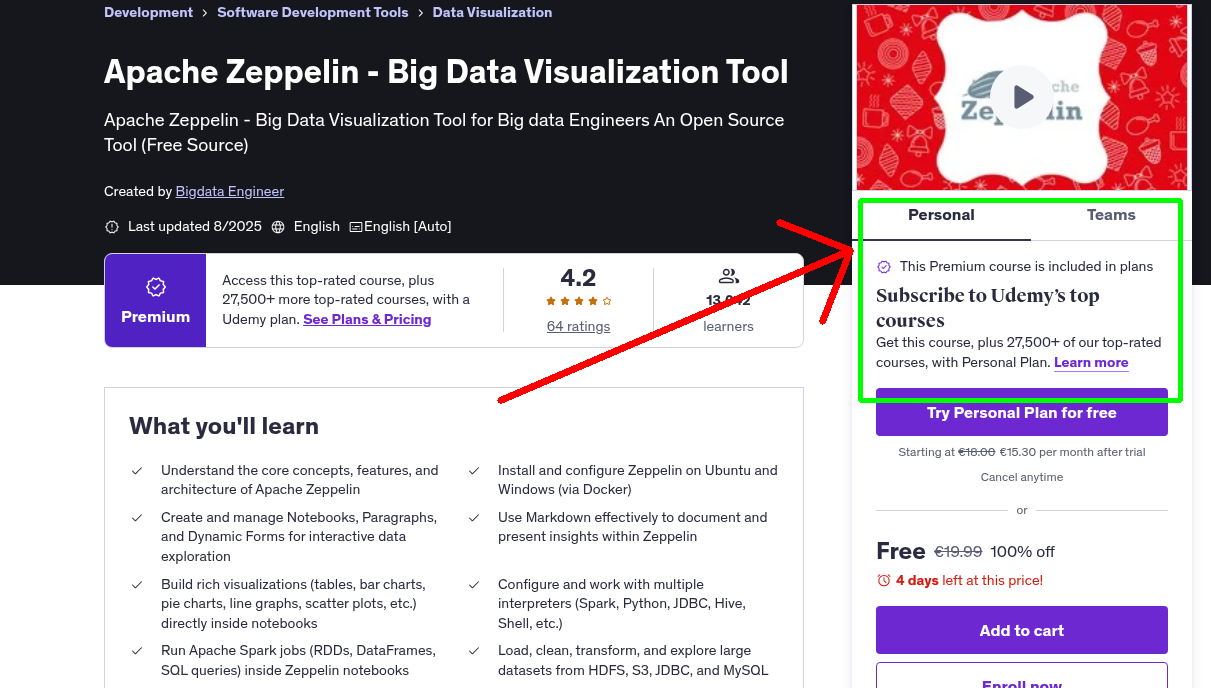1211x688 pixels.
Task: Click 'Subscribe to Udemy's top courses' heading
Action: tap(988, 308)
